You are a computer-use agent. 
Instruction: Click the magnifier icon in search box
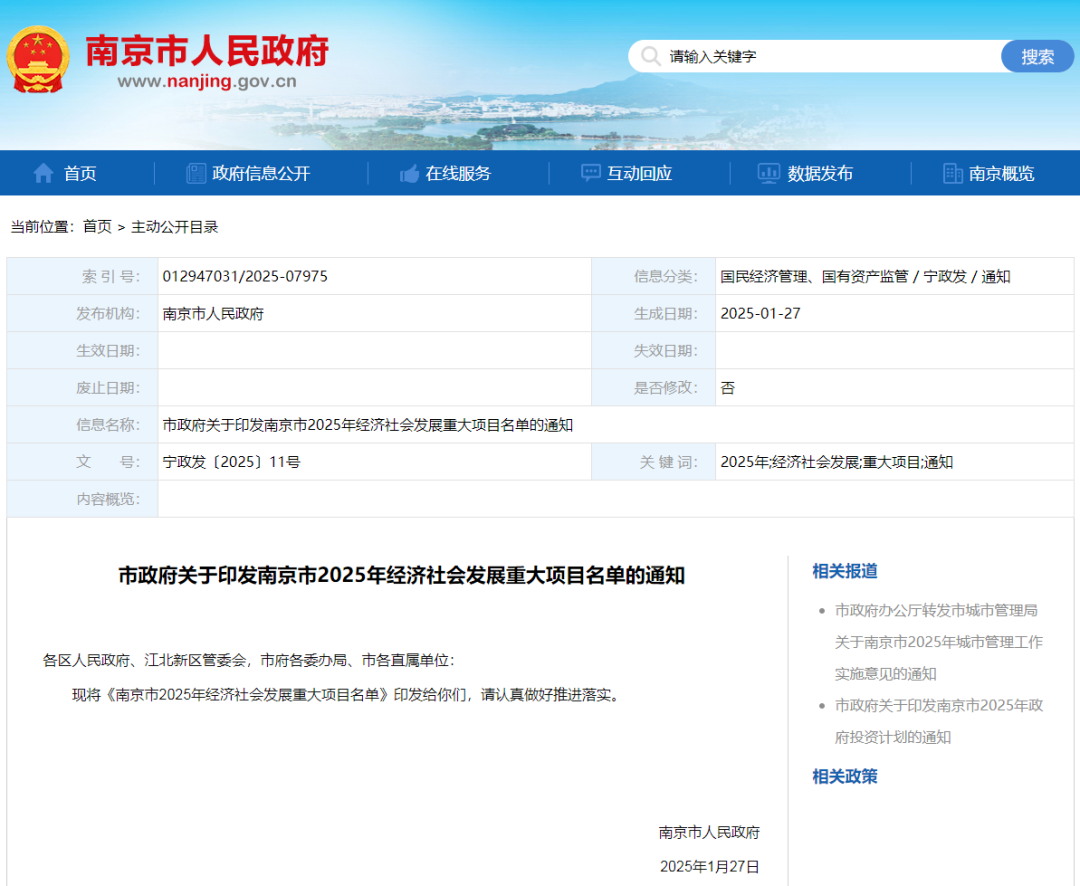(651, 57)
